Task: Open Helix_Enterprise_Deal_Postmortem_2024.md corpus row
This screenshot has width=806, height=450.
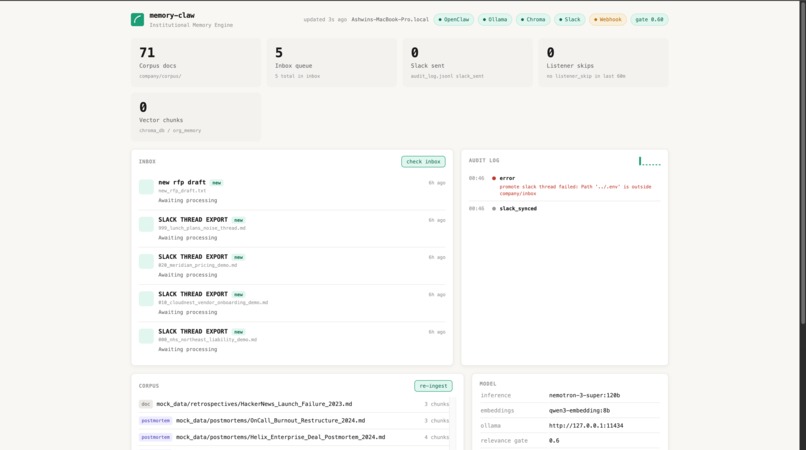Action: click(294, 437)
